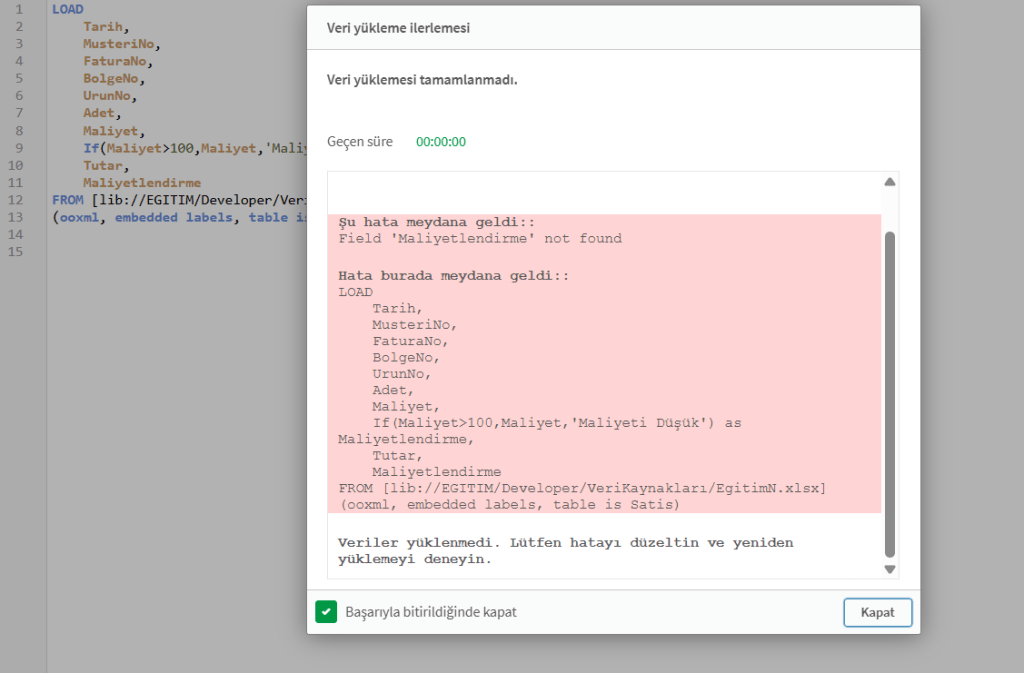1024x673 pixels.
Task: Click the 'Hata burada meydana geldi' log heading
Action: tap(453, 275)
